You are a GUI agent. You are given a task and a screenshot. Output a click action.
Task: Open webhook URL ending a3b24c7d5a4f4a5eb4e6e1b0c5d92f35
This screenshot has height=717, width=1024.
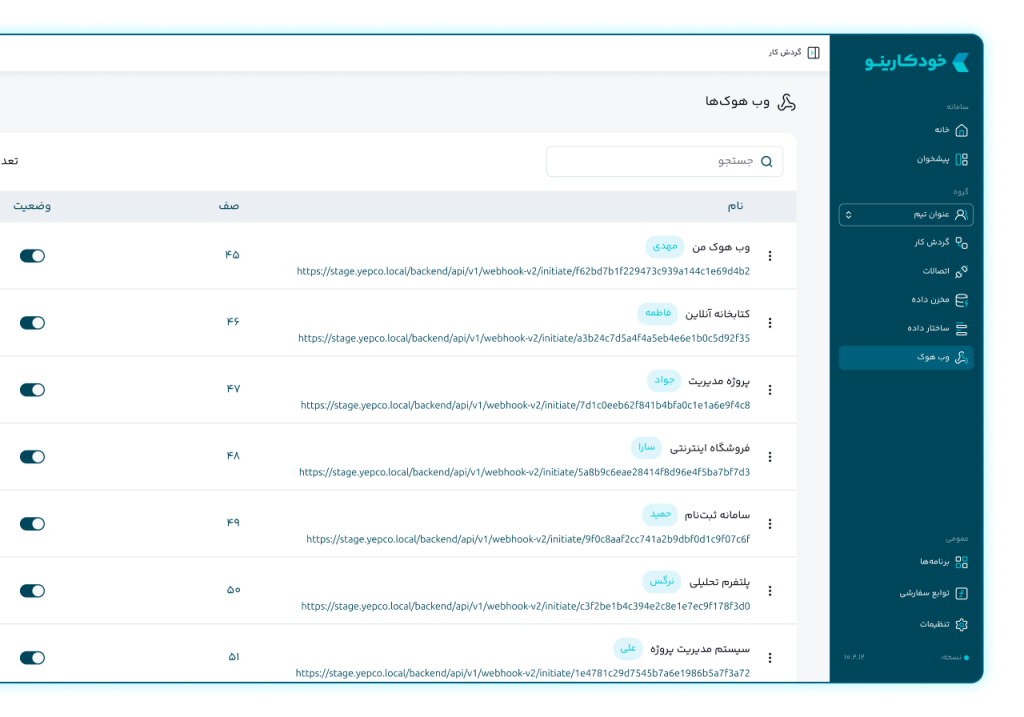(x=524, y=338)
